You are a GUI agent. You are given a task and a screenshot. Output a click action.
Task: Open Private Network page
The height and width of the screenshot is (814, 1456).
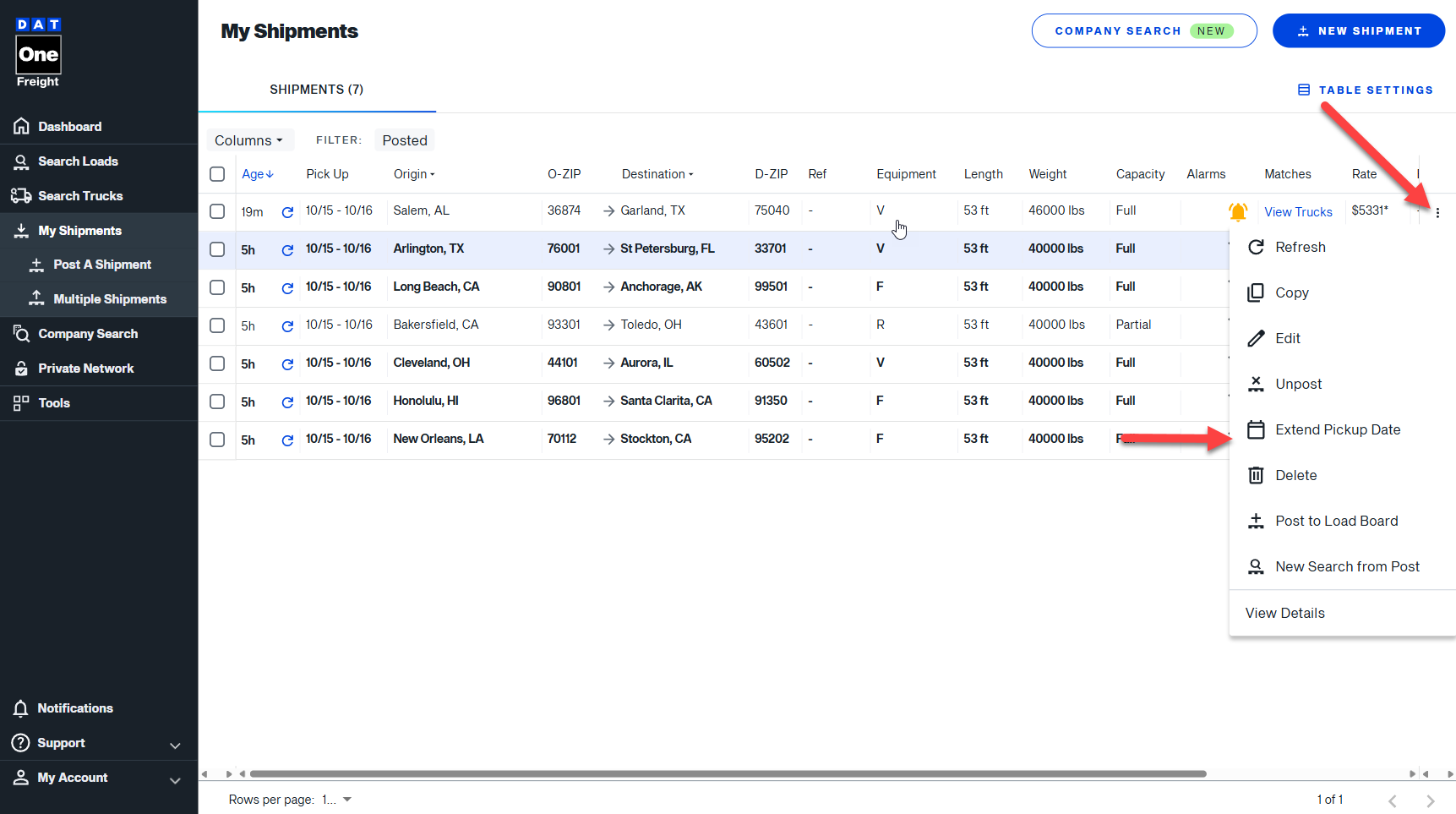(85, 369)
